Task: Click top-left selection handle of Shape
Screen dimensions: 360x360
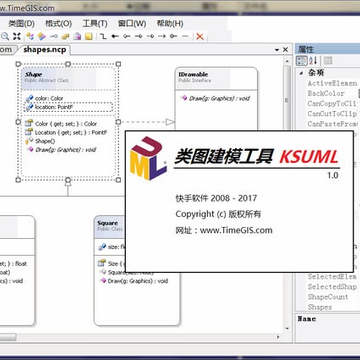Action: [18, 64]
